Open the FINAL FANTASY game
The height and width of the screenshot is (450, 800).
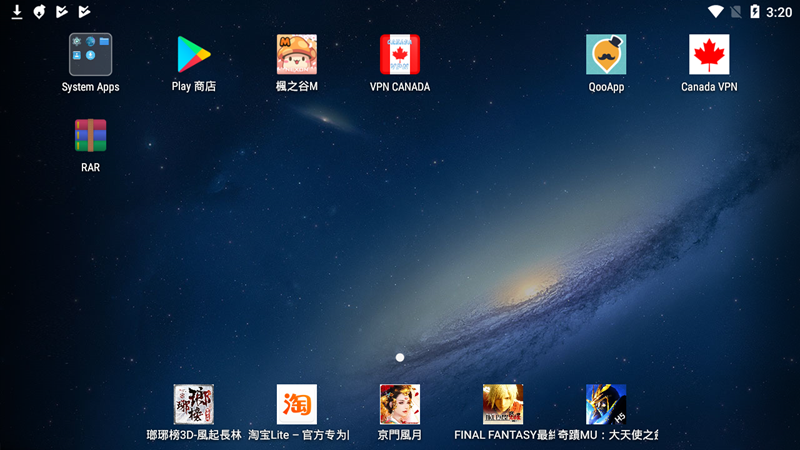pyautogui.click(x=503, y=405)
